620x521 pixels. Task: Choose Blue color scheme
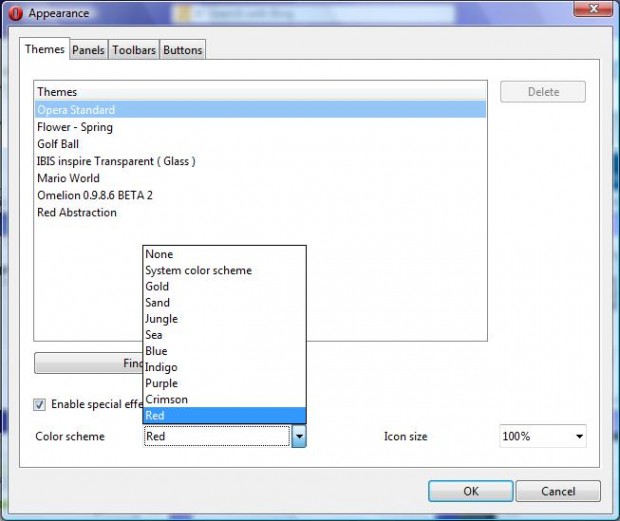[x=224, y=351]
